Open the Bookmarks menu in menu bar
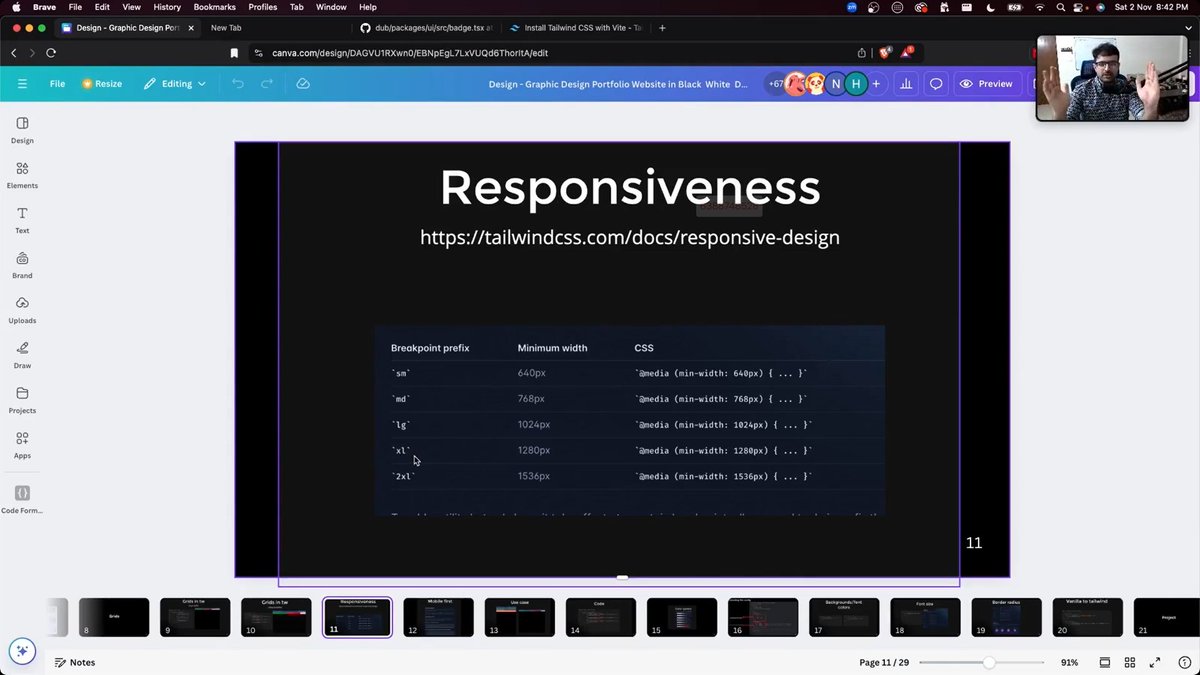Viewport: 1200px width, 675px height. point(214,7)
